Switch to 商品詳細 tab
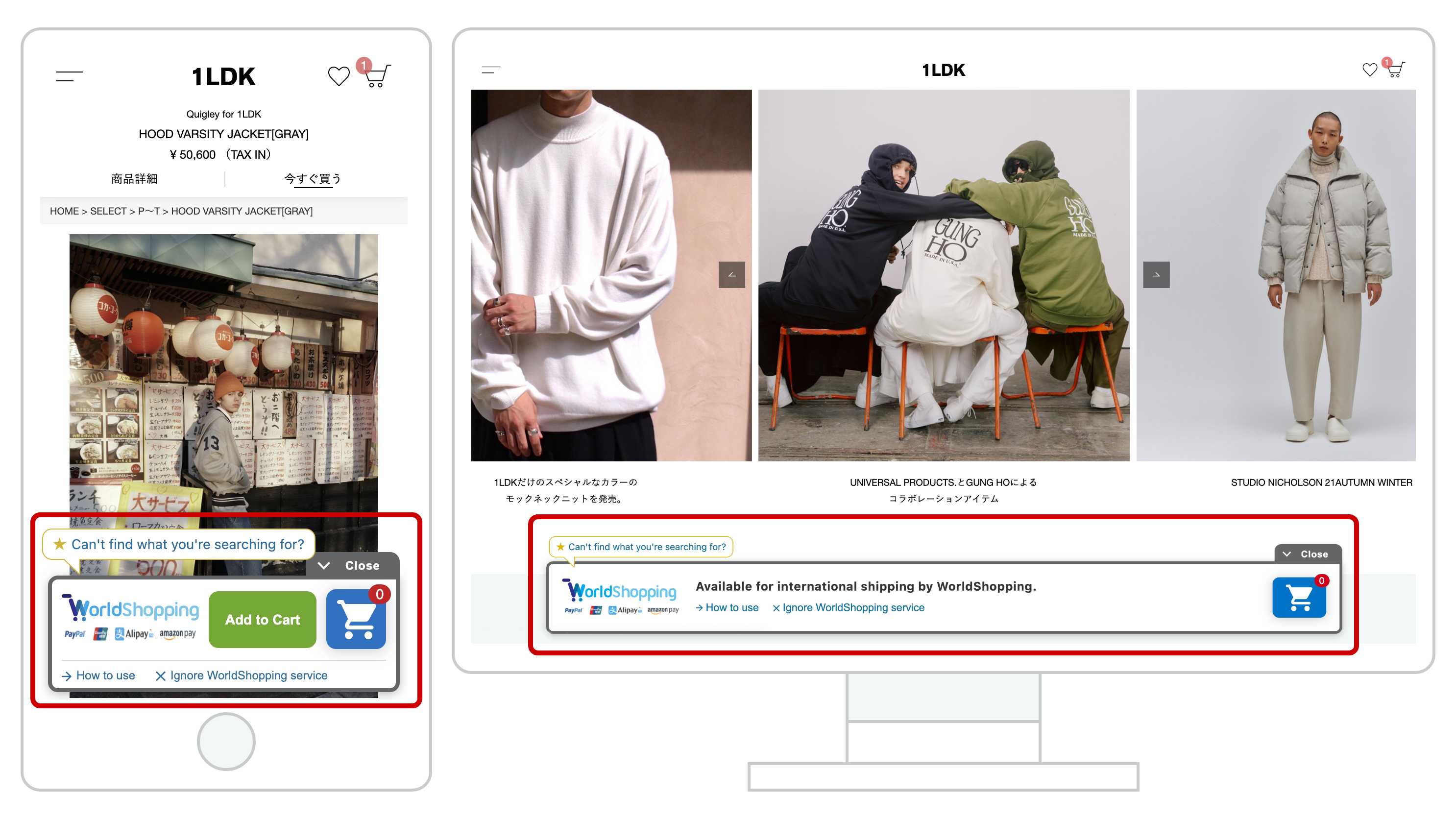 [134, 179]
